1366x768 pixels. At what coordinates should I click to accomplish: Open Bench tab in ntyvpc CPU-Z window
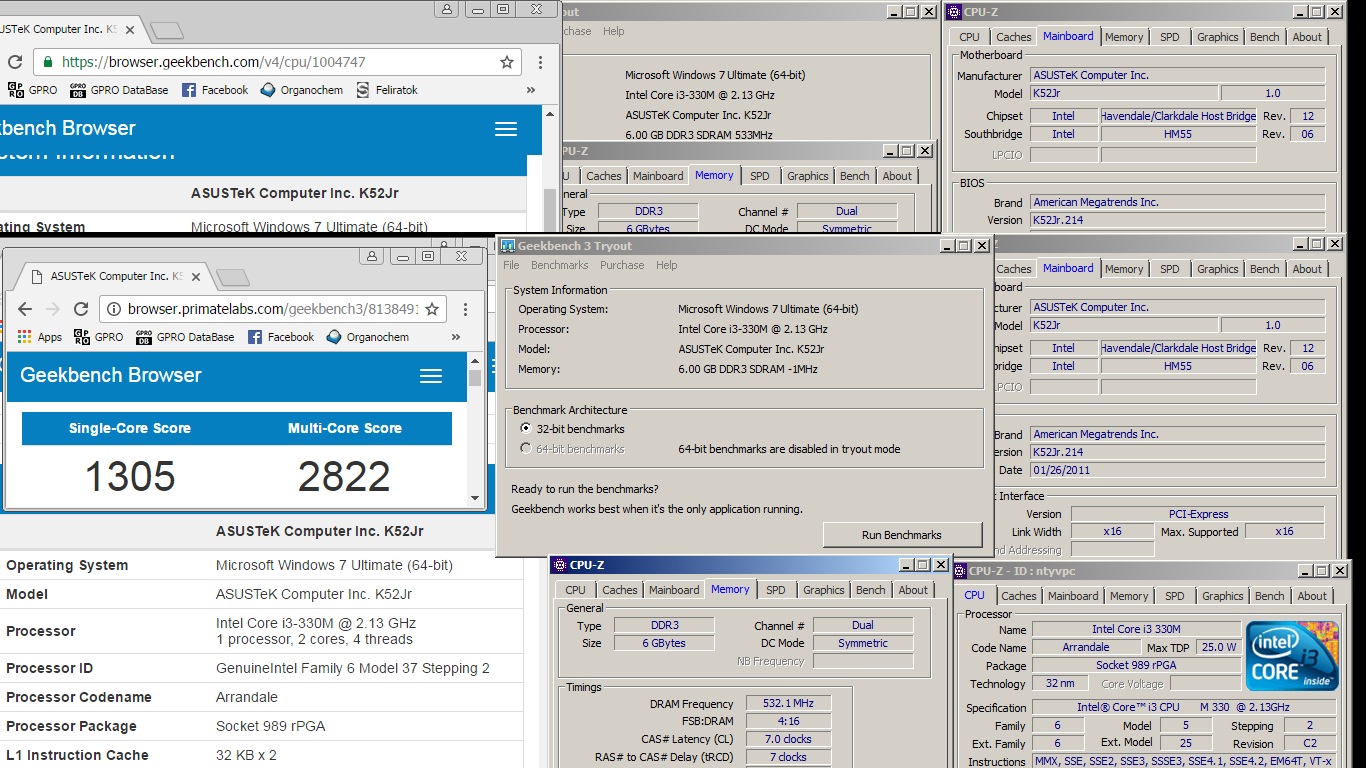click(1270, 596)
